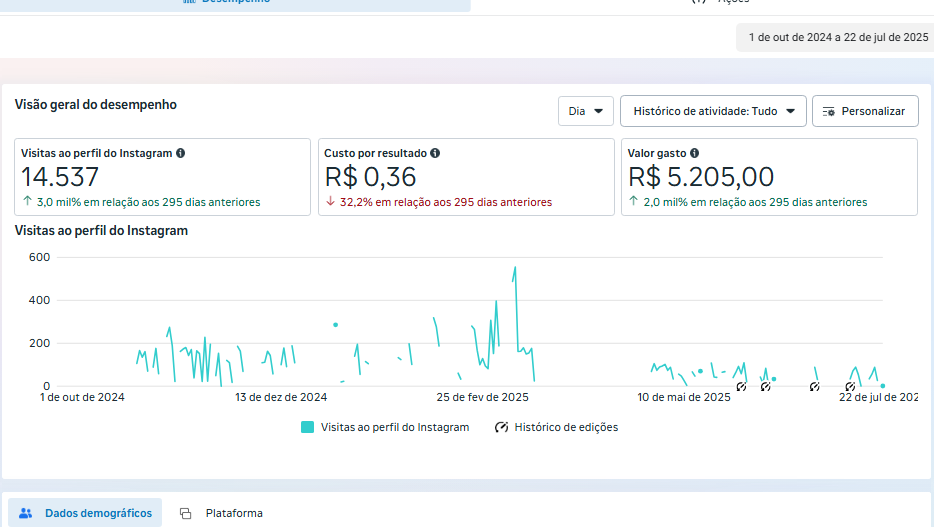This screenshot has height=527, width=934.
Task: Open the date range selector
Action: [838, 38]
